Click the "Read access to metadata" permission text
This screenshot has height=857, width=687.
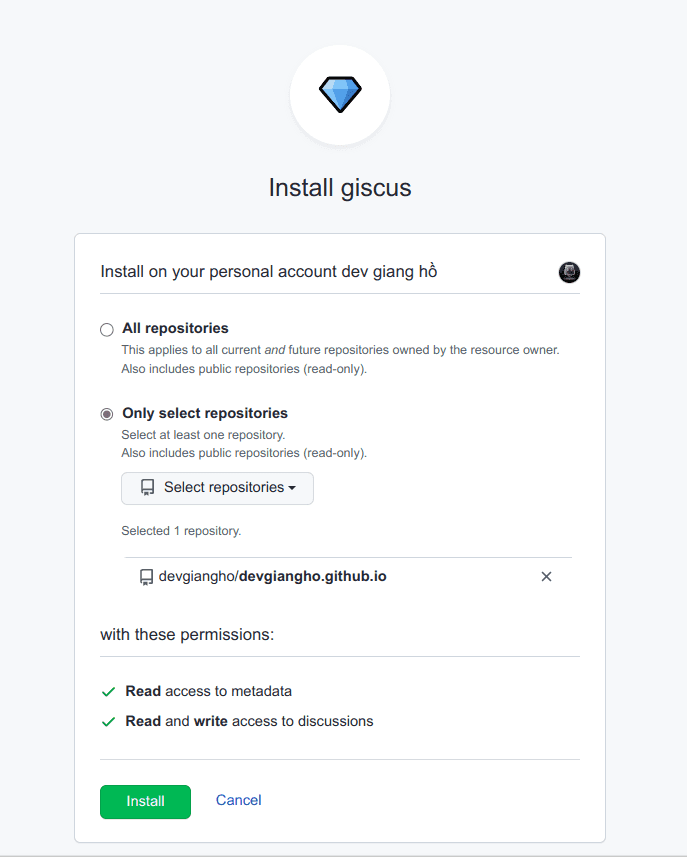point(208,691)
